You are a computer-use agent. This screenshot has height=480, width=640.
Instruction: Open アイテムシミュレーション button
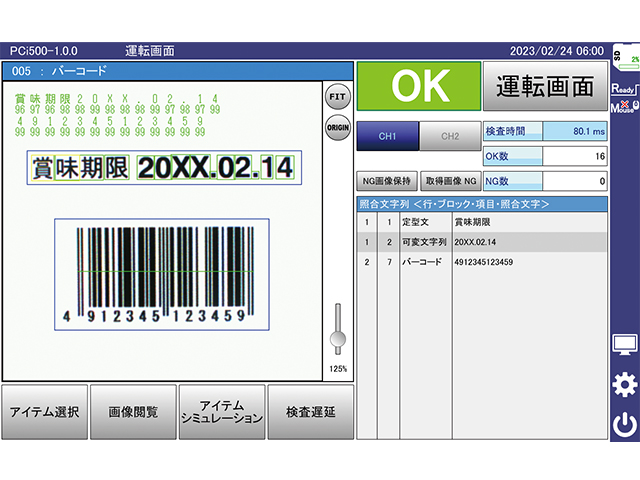coord(222,412)
